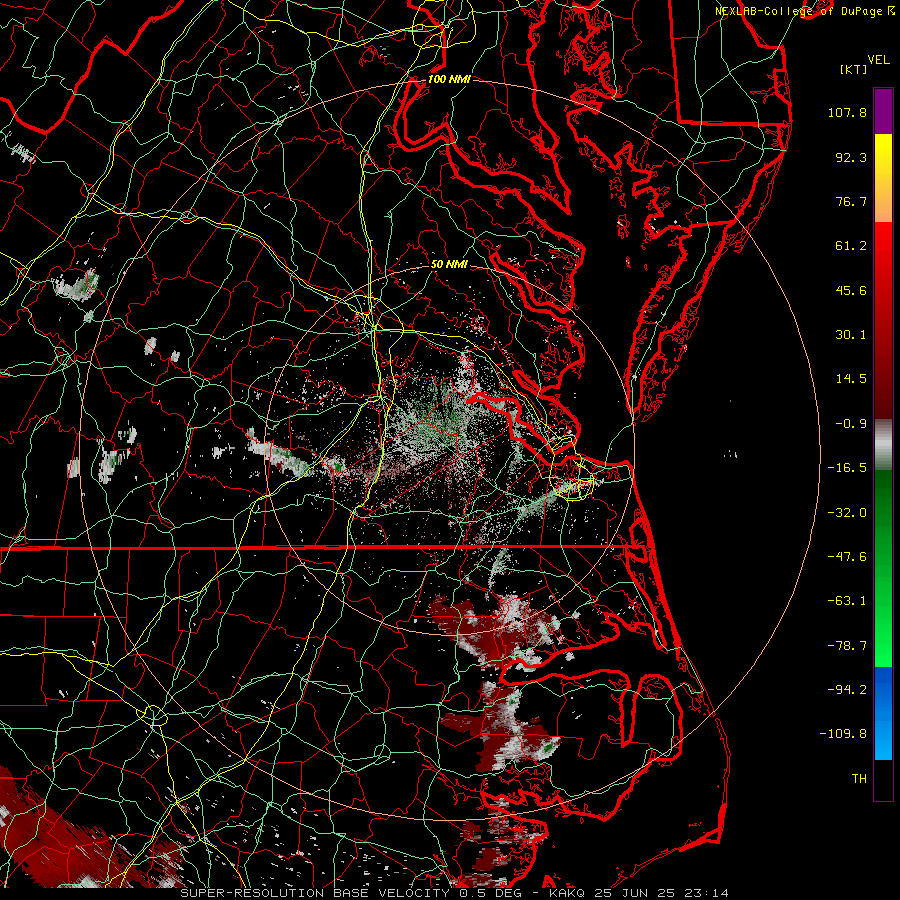Viewport: 900px width, 900px height.
Task: Click SUPER-RESOLUTION BASE VELOCITY in the caption
Action: 316,893
